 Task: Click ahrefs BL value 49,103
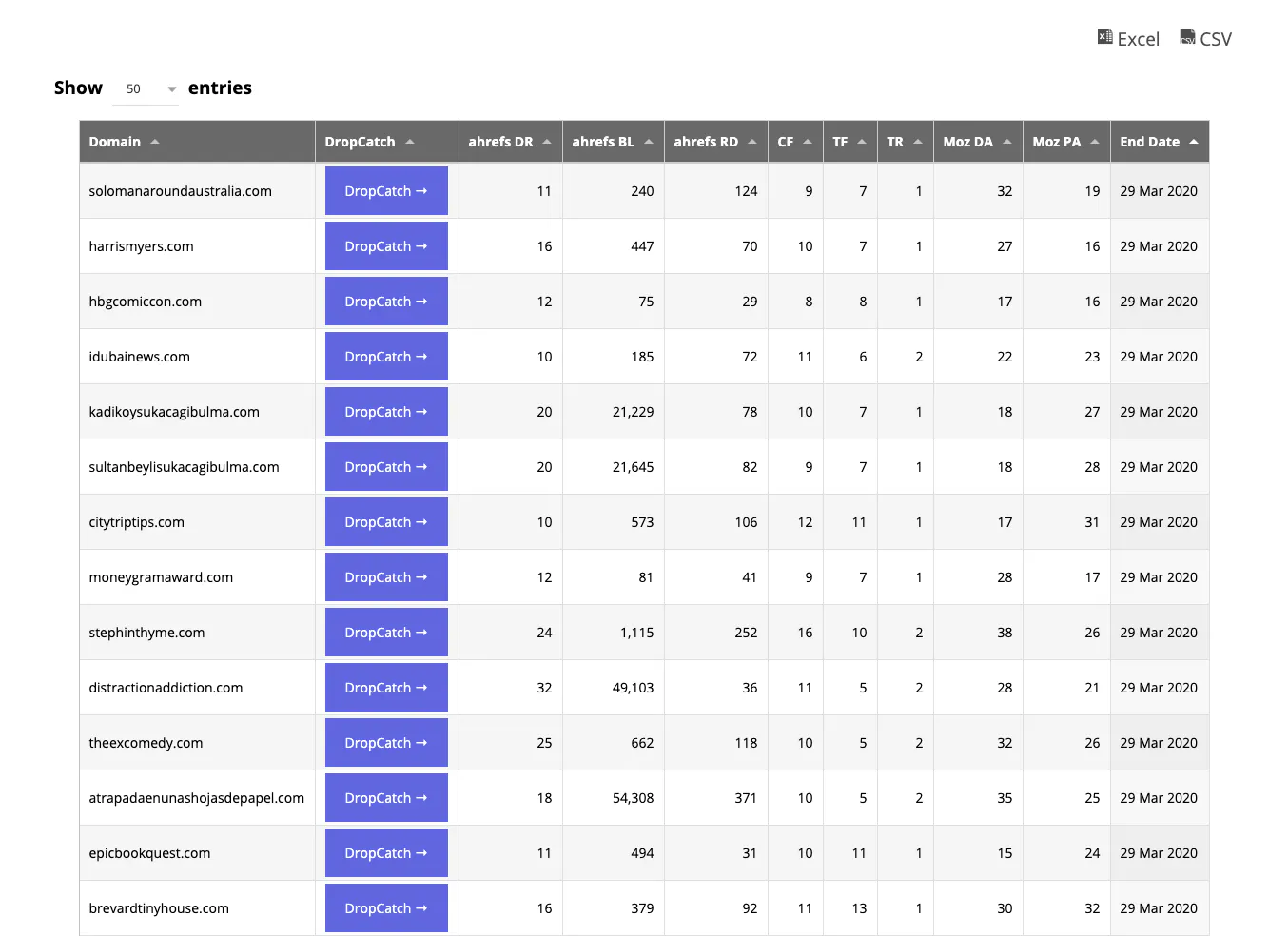[634, 688]
